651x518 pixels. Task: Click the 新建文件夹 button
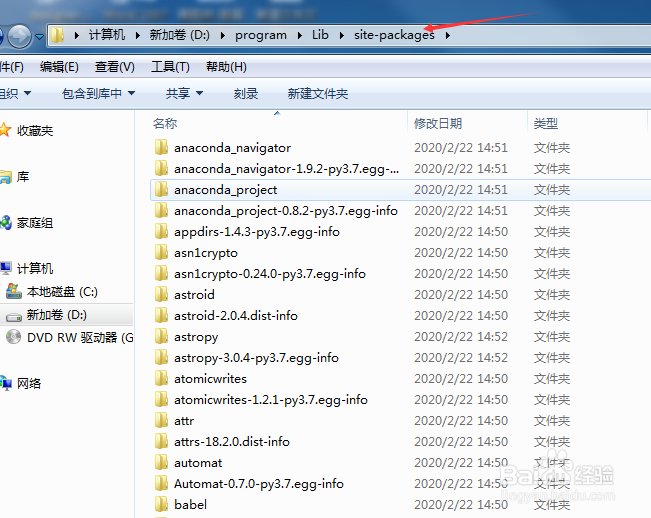point(318,94)
